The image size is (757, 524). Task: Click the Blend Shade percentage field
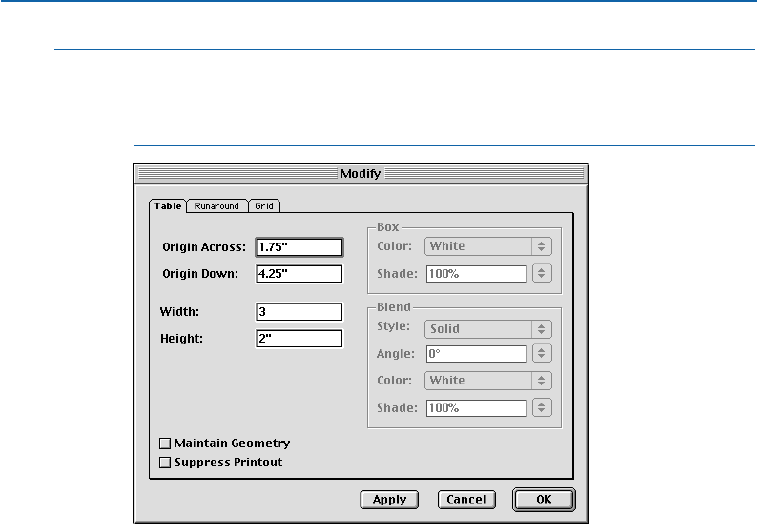476,408
